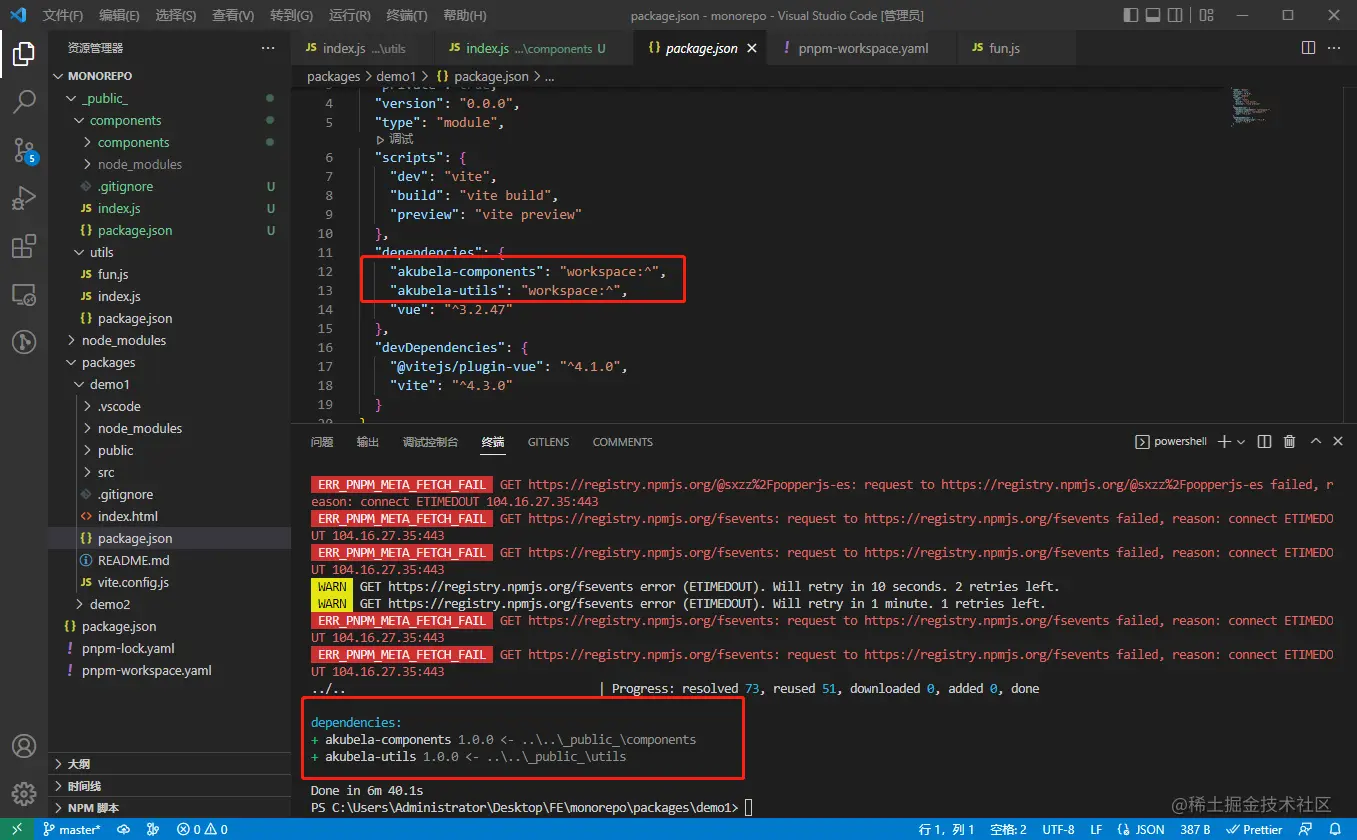Kill terminal with trash icon
Screen dimensions: 1357x840
(1290, 442)
